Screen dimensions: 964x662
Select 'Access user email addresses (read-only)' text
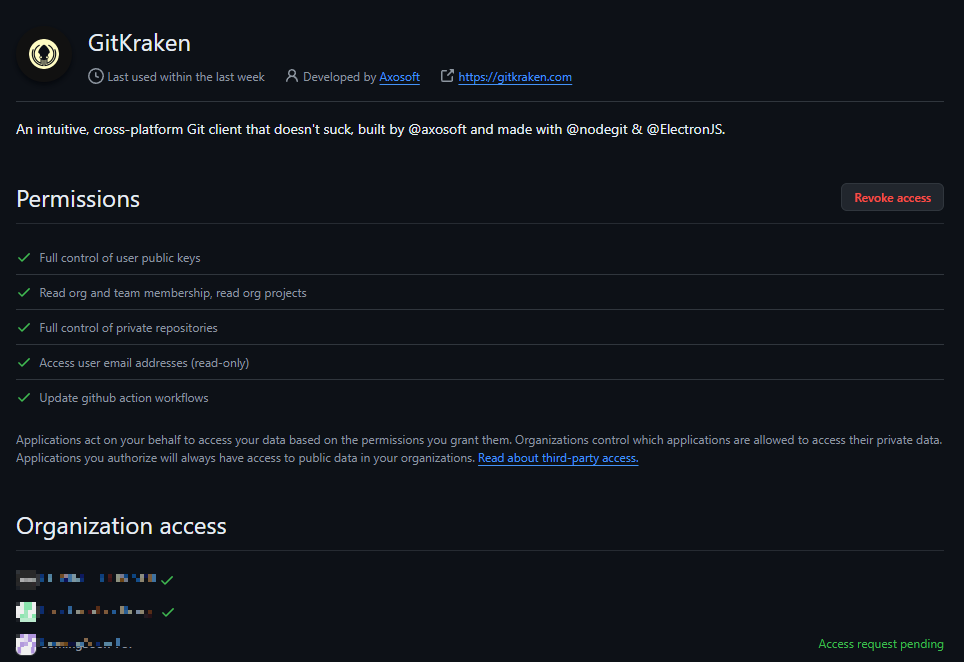pos(144,363)
